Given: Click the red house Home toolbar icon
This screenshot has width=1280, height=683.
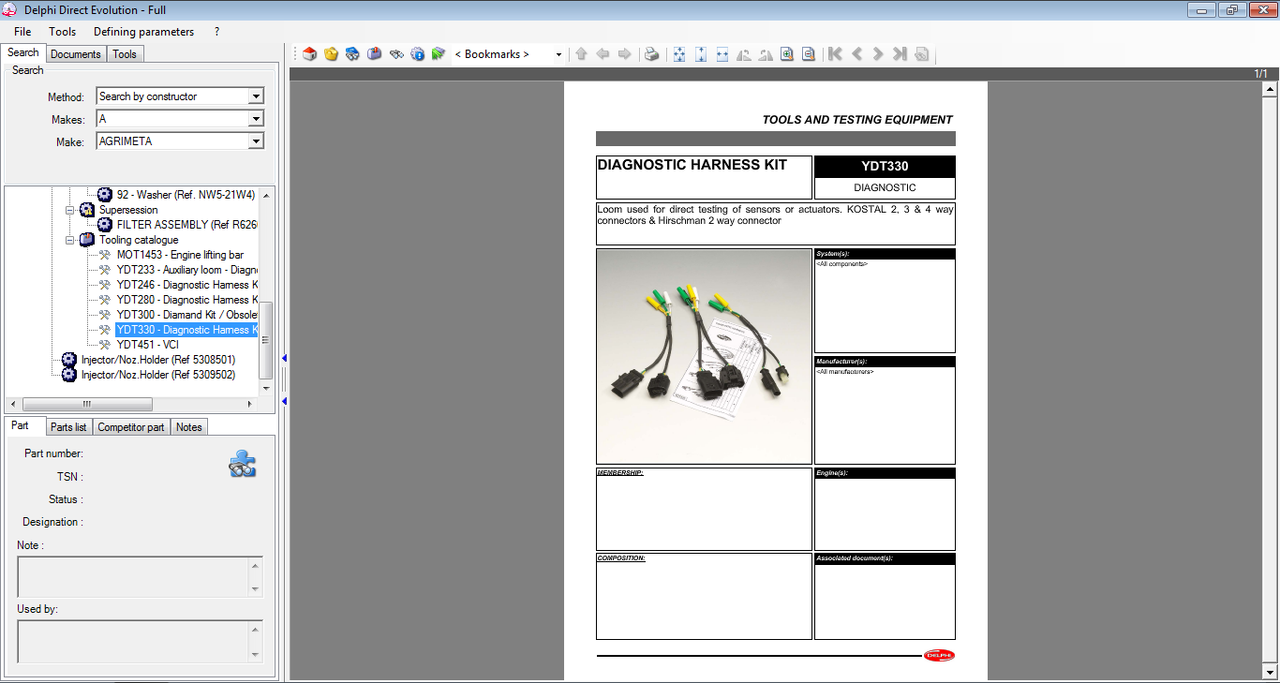Looking at the screenshot, I should click(310, 54).
